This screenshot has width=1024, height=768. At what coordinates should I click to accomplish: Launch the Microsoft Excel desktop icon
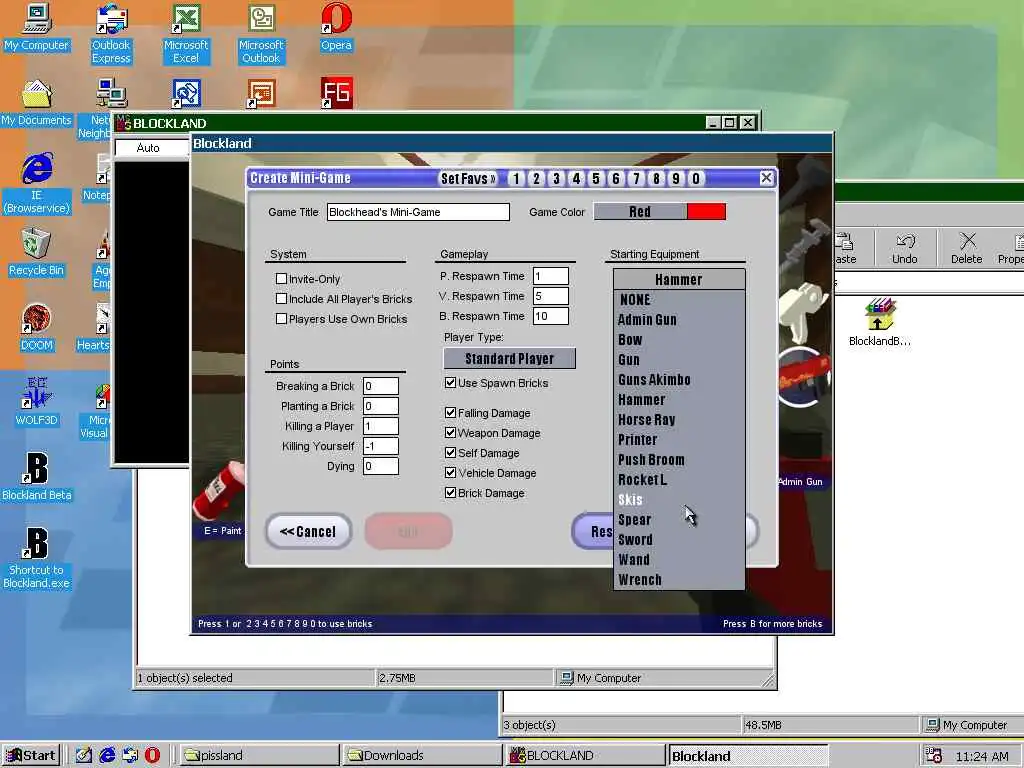pos(186,34)
